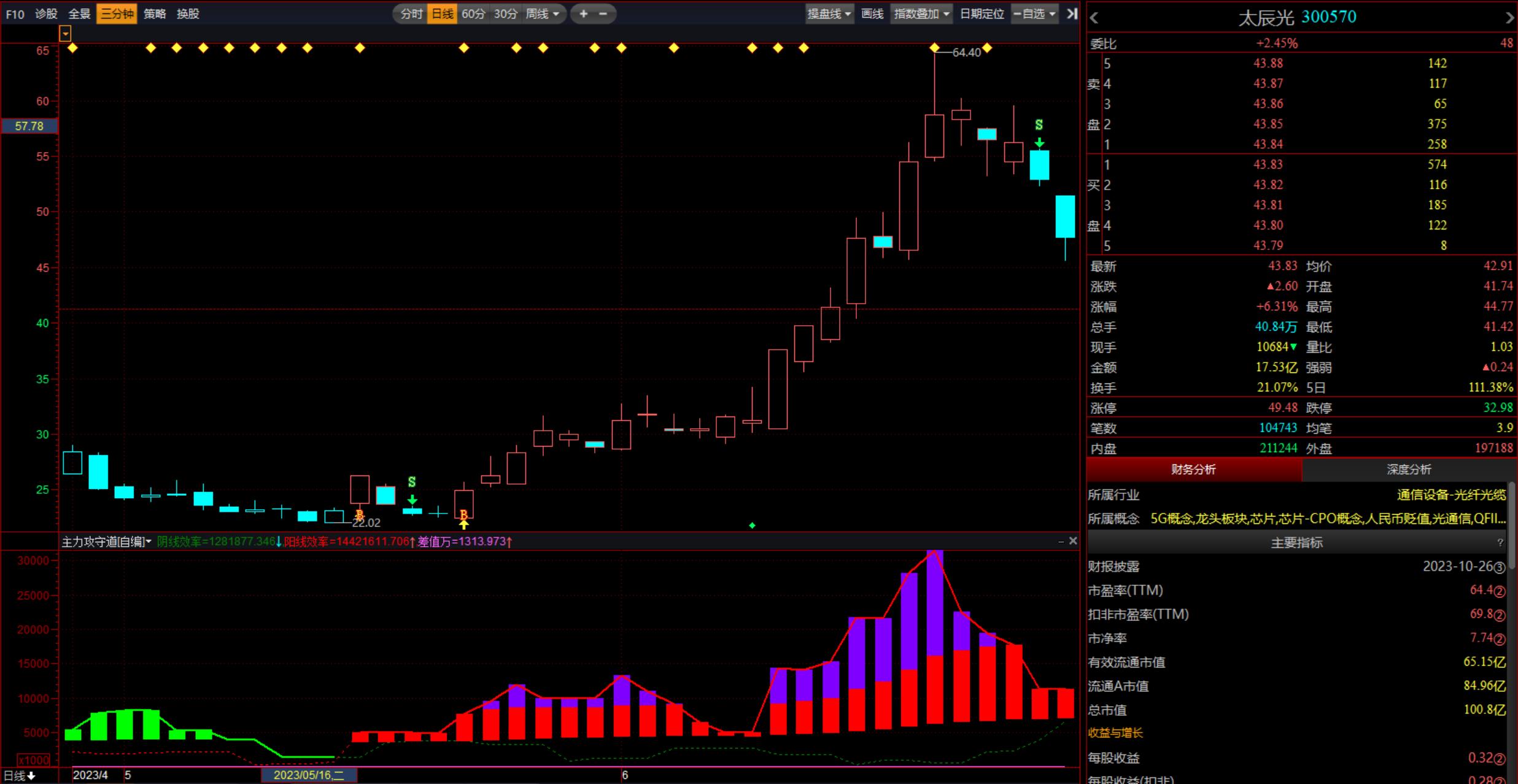Click the 日期定位 button
Image resolution: width=1518 pixels, height=784 pixels.
tap(982, 13)
